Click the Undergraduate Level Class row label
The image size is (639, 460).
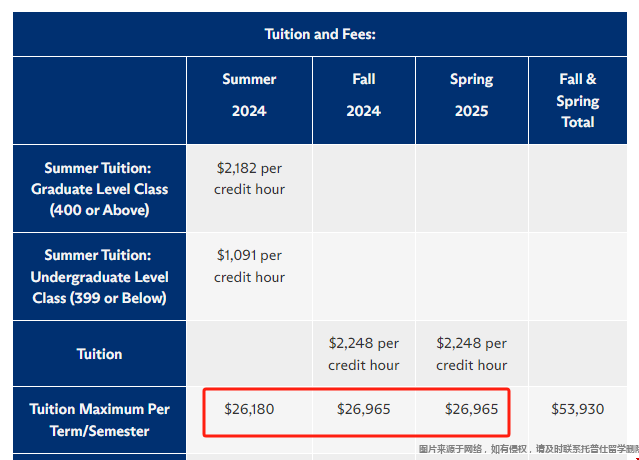pyautogui.click(x=99, y=277)
